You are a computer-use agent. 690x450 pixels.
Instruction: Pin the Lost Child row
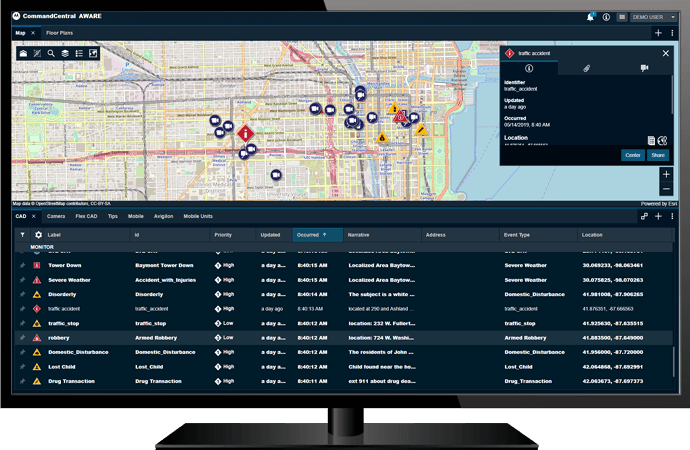22,367
